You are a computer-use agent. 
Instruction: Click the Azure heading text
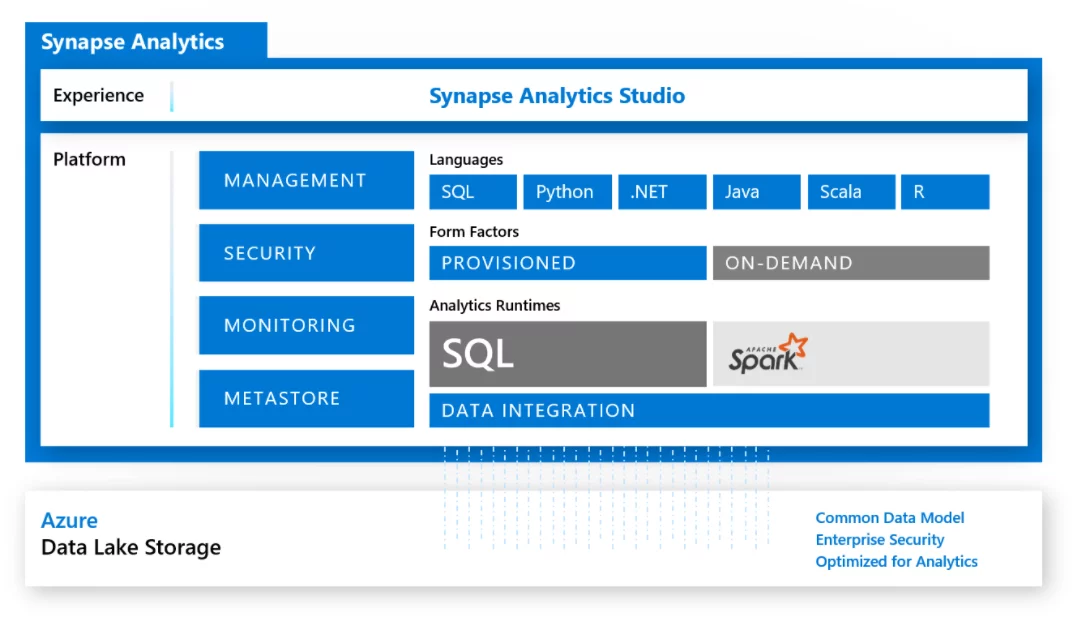click(x=69, y=520)
